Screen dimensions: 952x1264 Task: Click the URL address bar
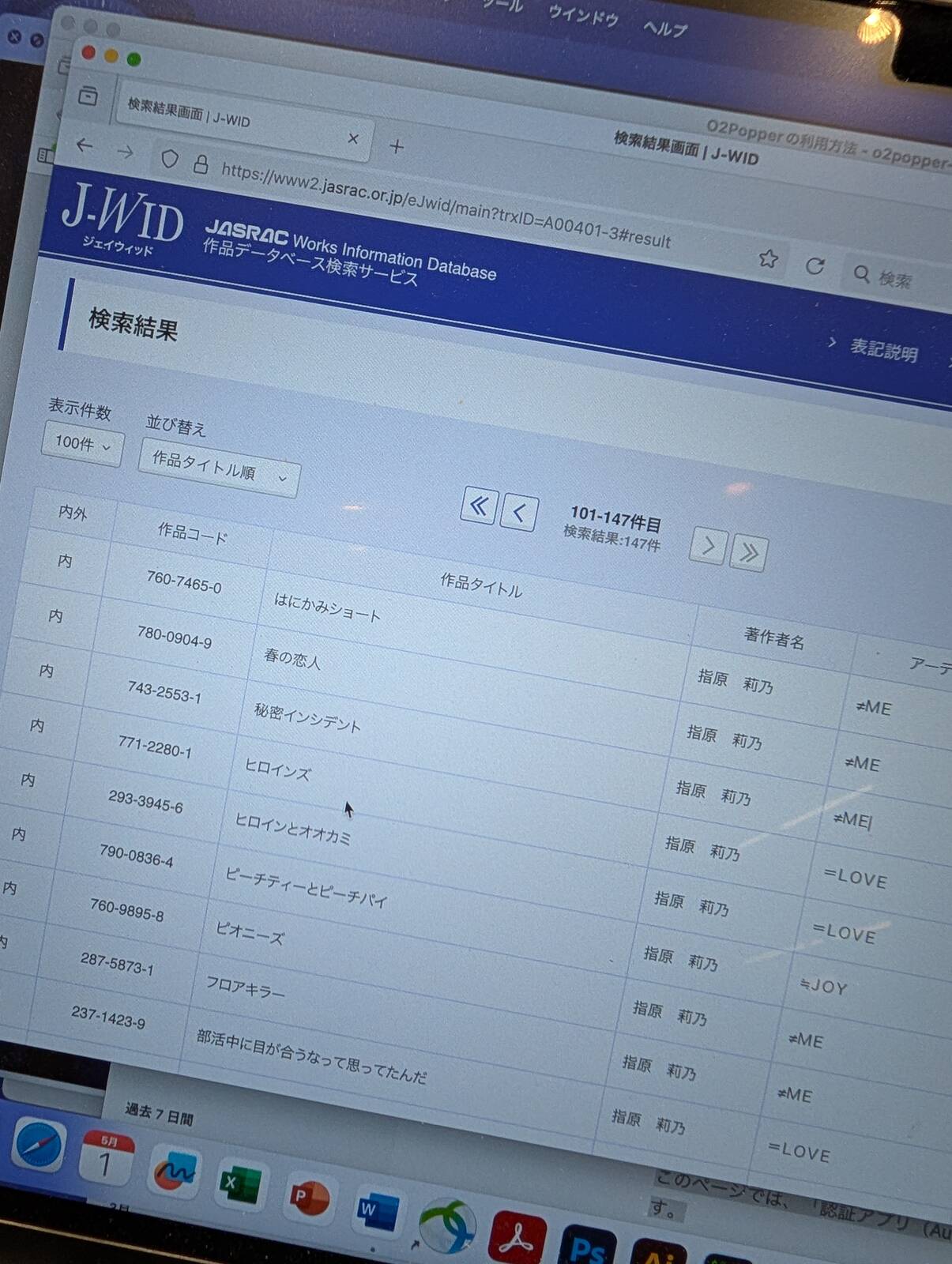(x=446, y=205)
